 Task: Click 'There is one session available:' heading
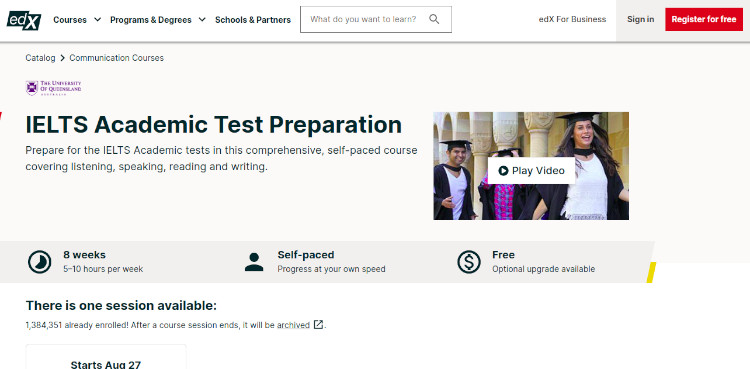(121, 305)
